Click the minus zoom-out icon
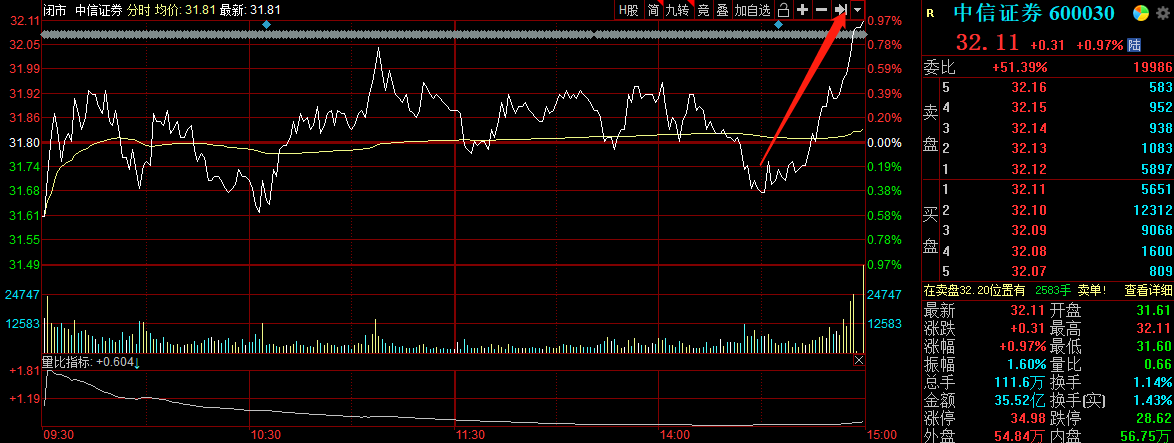Image resolution: width=1174 pixels, height=443 pixels. pos(821,10)
